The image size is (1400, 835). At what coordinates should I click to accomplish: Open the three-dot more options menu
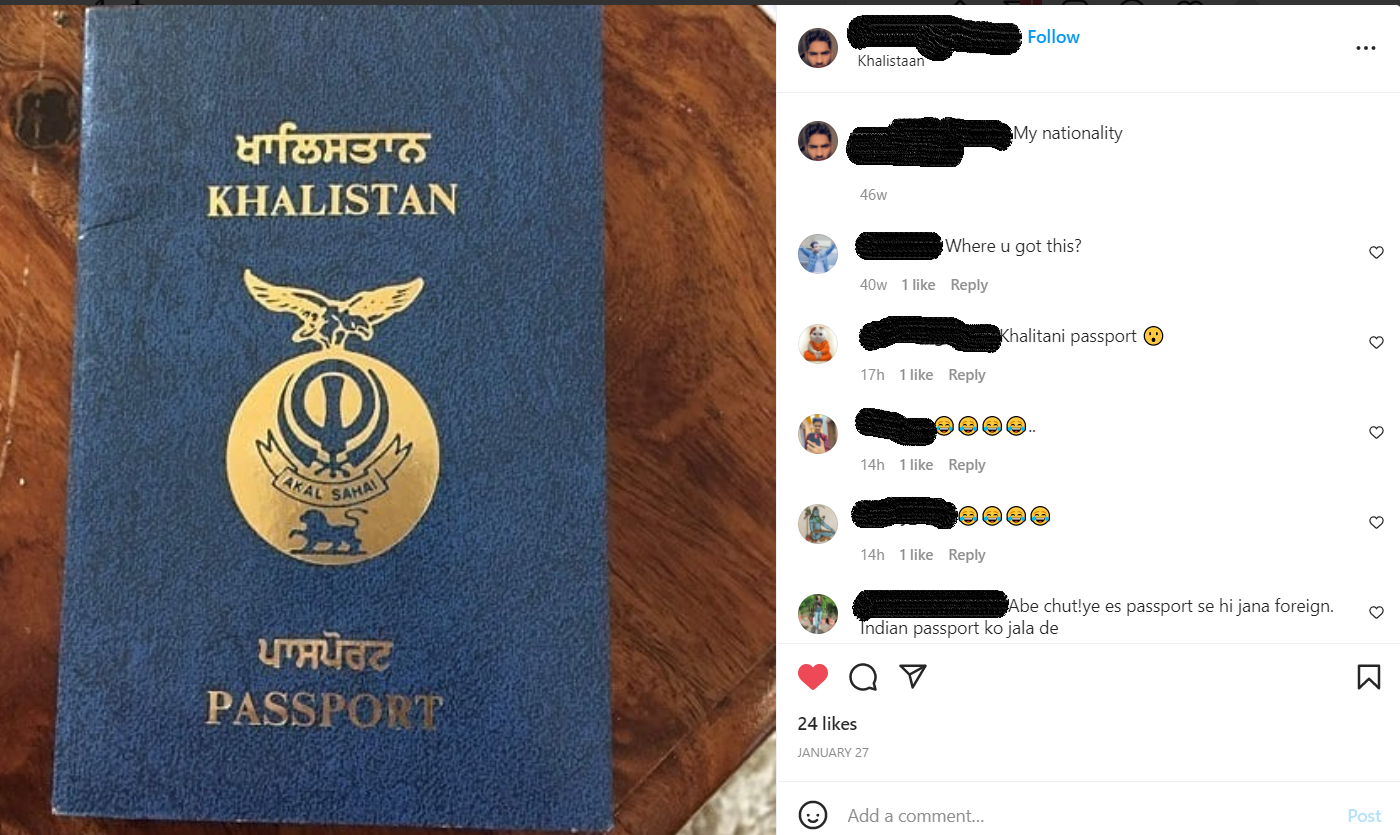(1366, 48)
